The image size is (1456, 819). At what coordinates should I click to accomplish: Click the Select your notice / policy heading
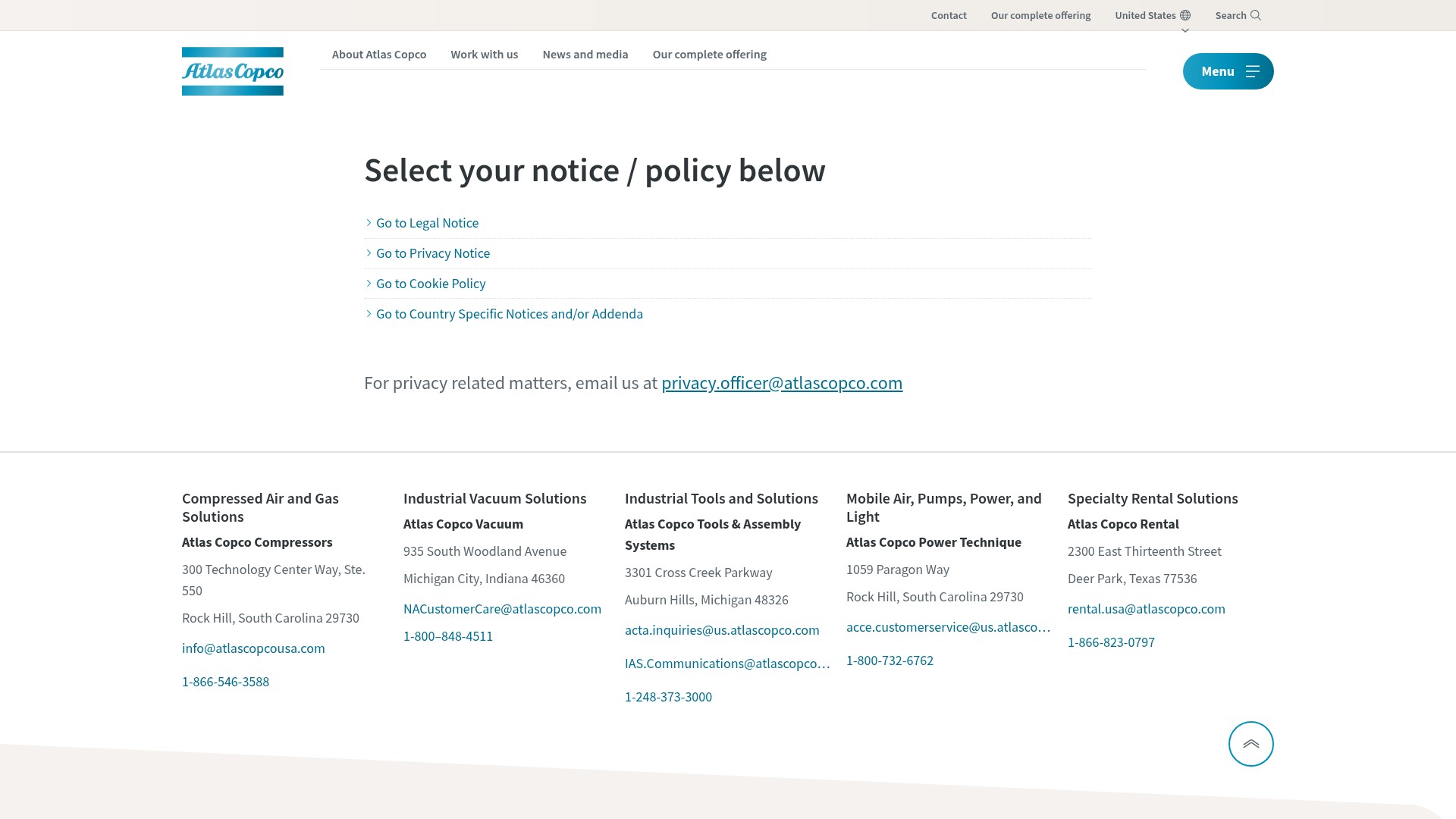point(595,171)
